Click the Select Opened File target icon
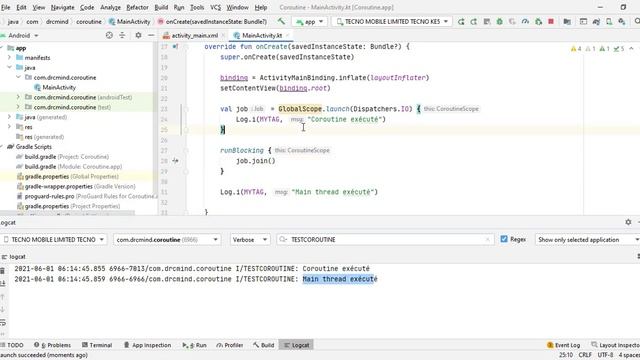Viewport: 640px width, 360px height. pyautogui.click(x=109, y=36)
